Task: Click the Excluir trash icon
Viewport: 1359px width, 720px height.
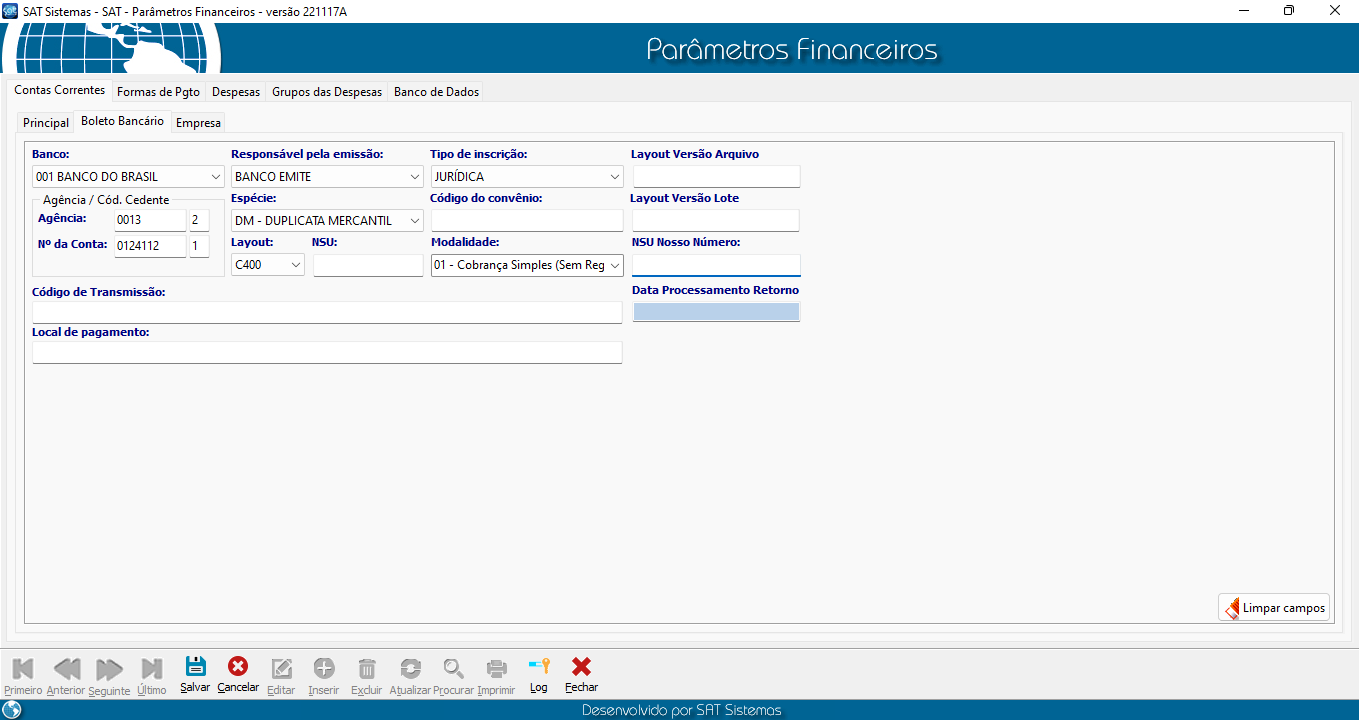Action: 367,669
